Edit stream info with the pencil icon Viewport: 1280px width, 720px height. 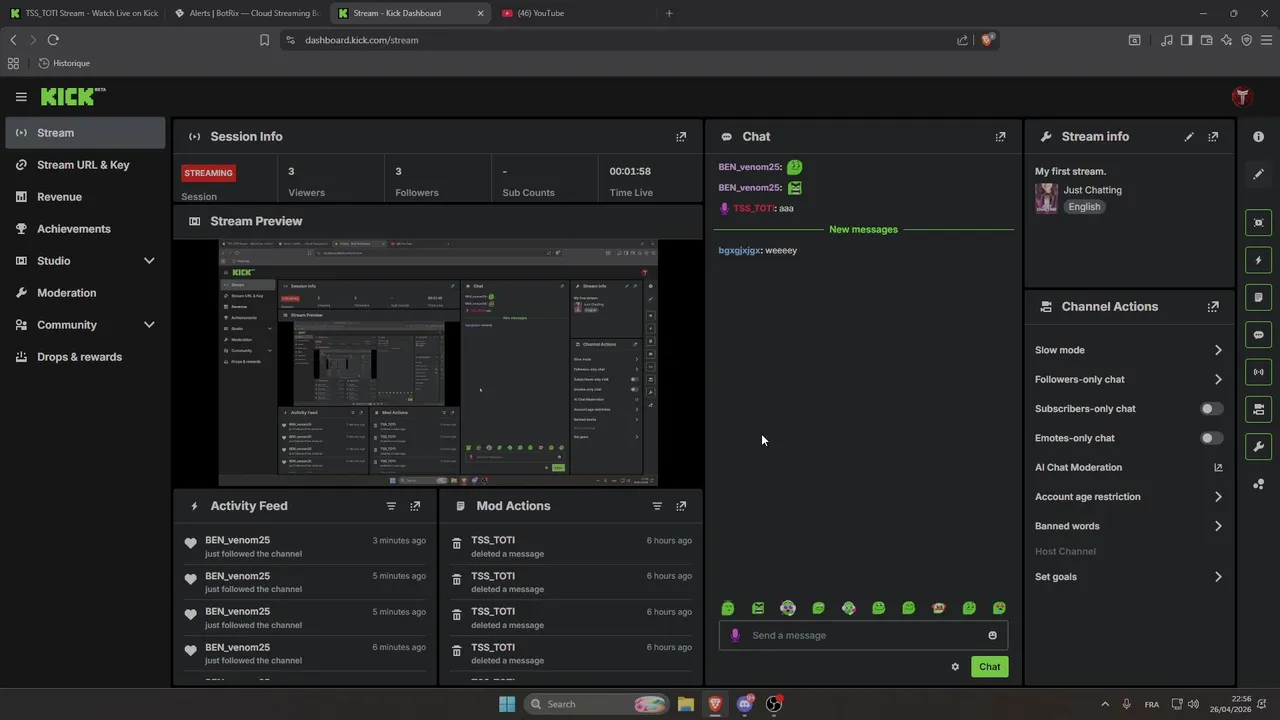pos(1189,137)
